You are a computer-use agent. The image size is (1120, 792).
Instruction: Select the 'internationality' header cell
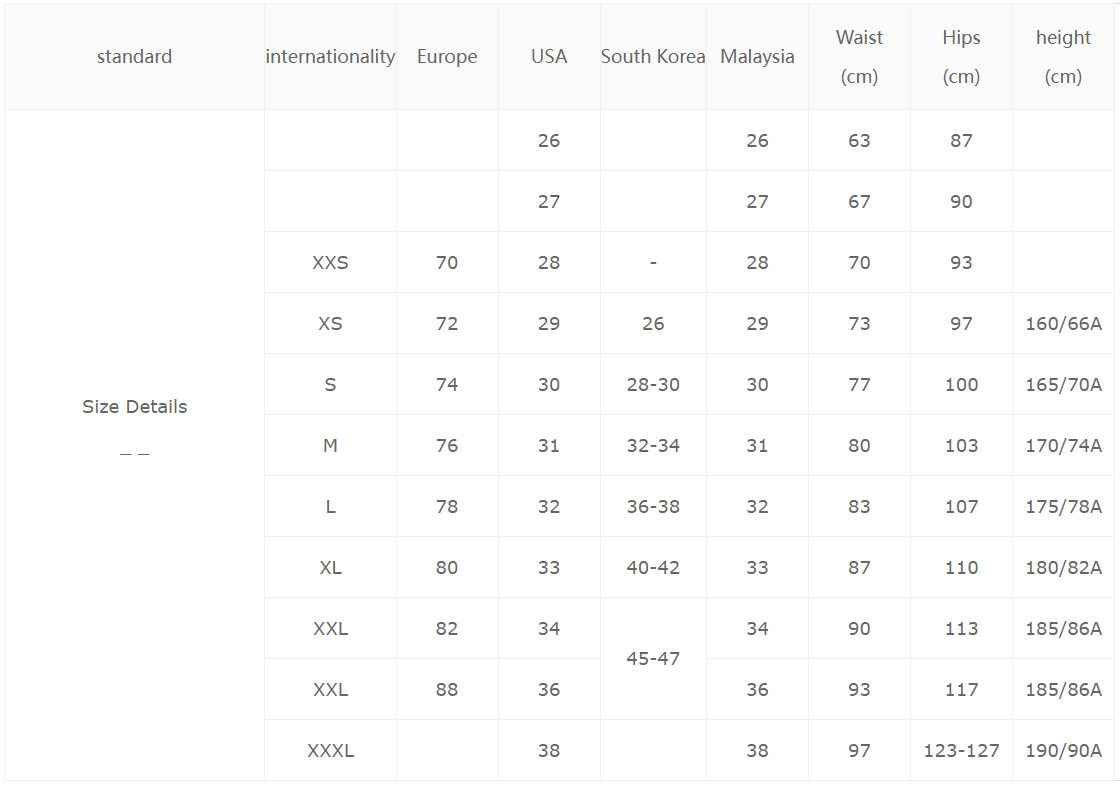click(x=330, y=57)
